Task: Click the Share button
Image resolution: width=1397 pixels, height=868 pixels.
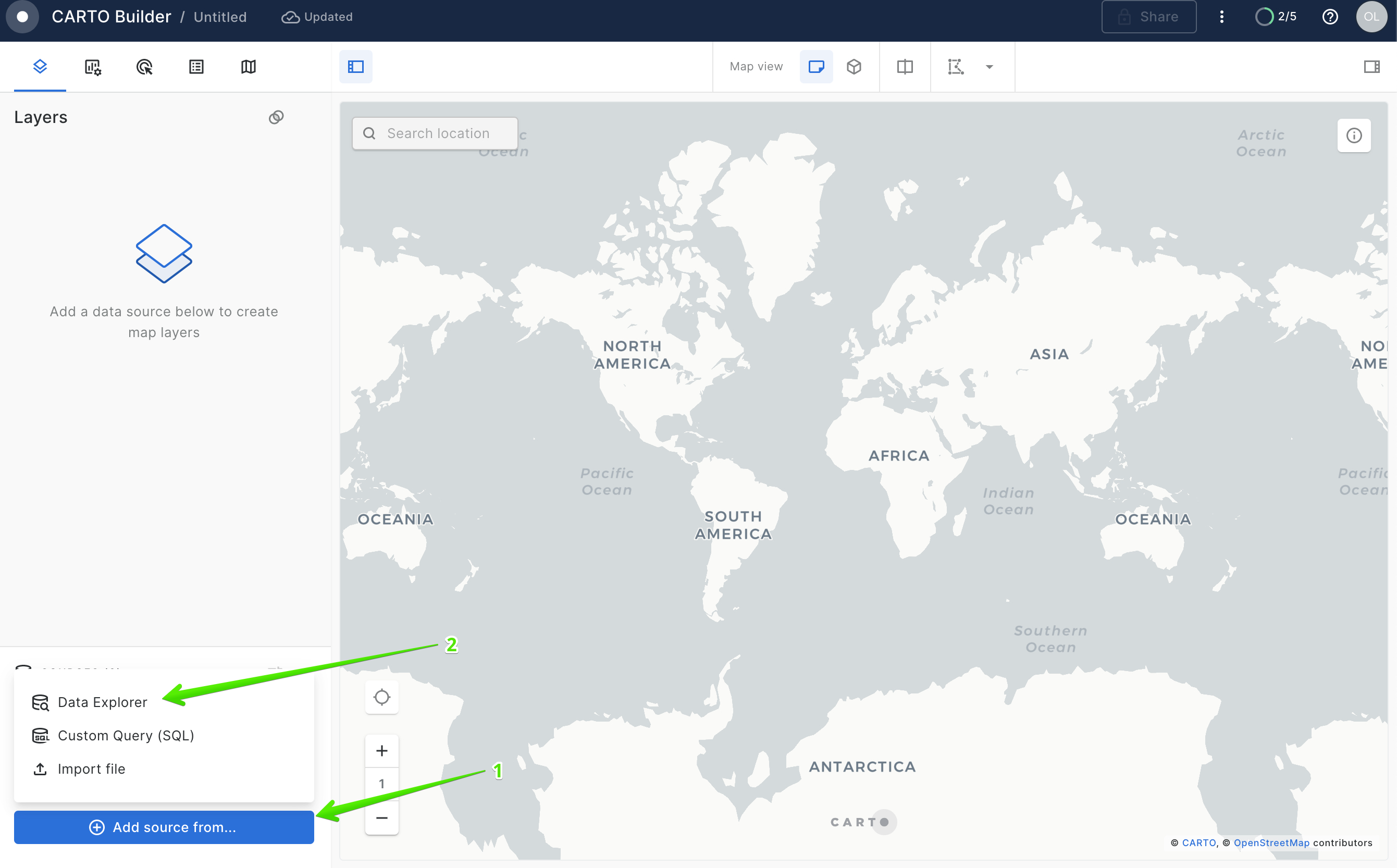Action: (x=1148, y=17)
